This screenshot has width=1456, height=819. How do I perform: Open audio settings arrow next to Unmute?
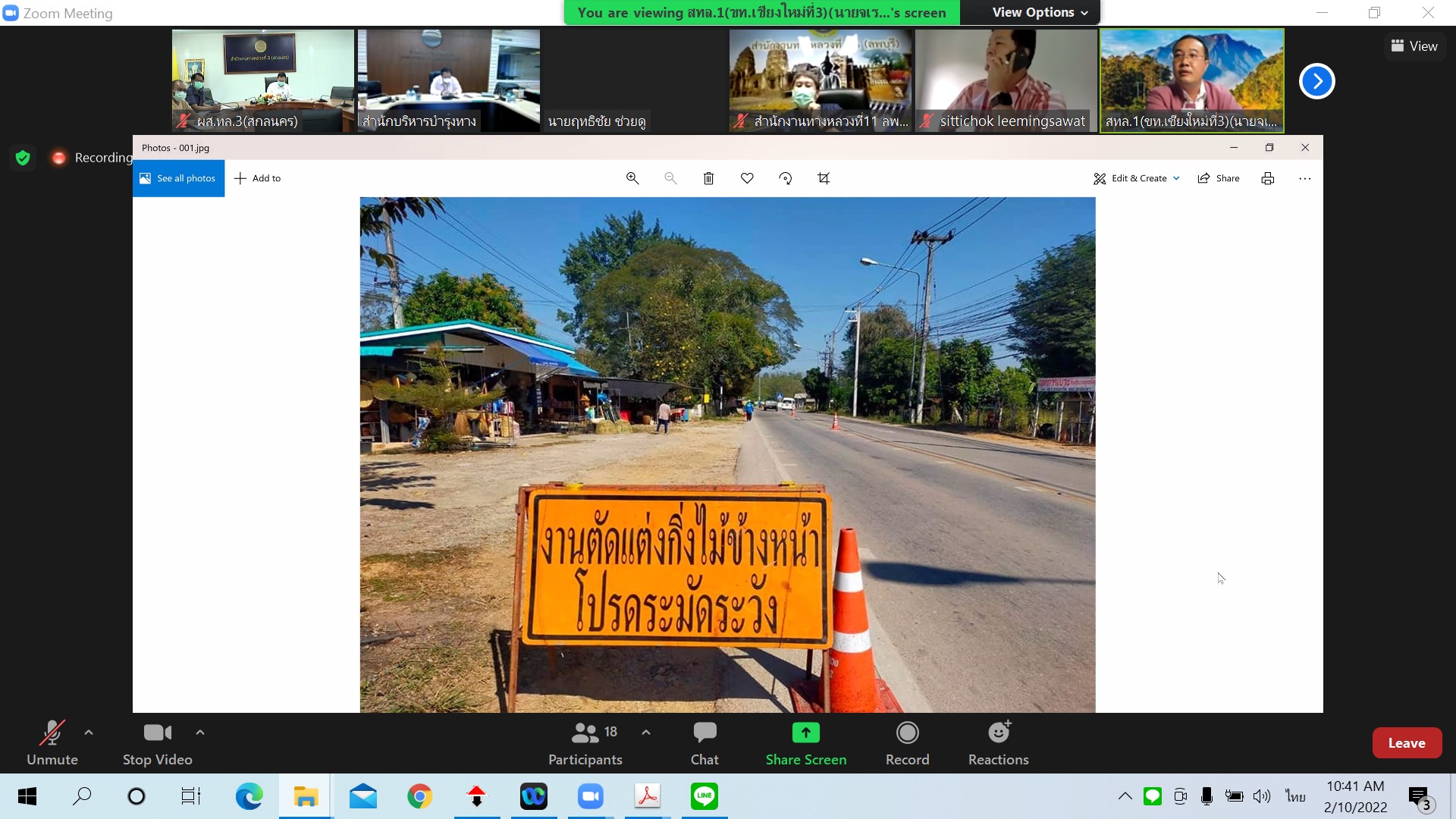tap(89, 733)
